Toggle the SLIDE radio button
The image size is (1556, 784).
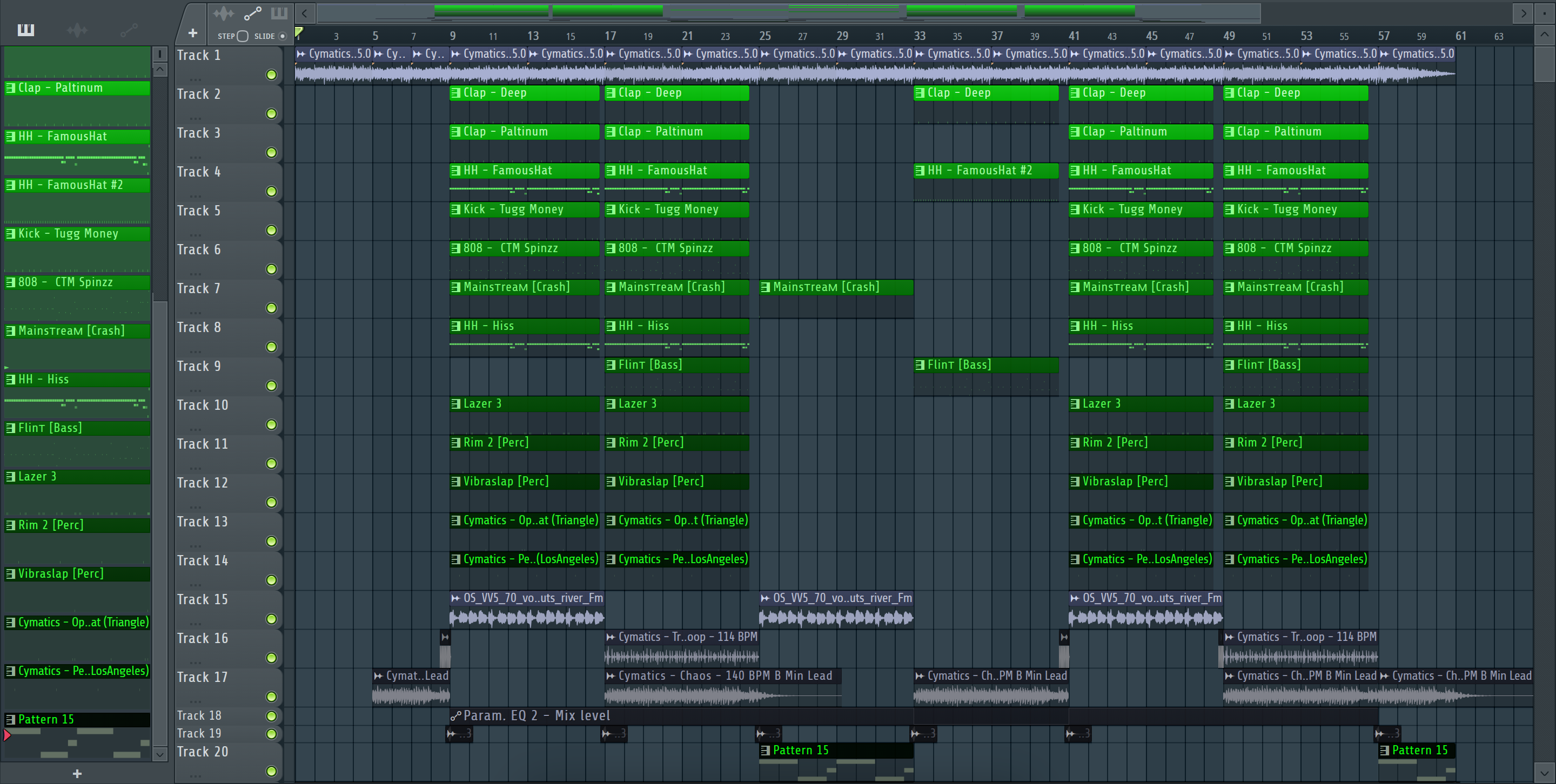pos(282,36)
